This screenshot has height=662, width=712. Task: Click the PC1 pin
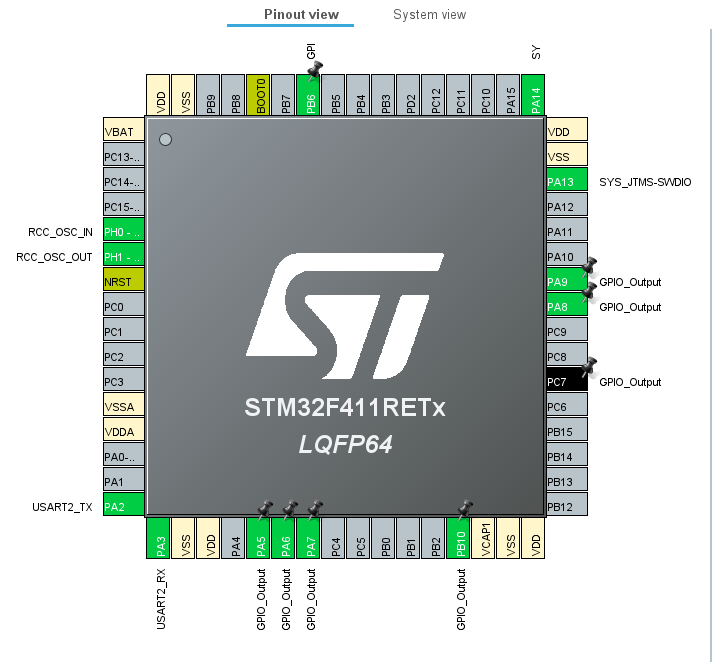point(124,329)
